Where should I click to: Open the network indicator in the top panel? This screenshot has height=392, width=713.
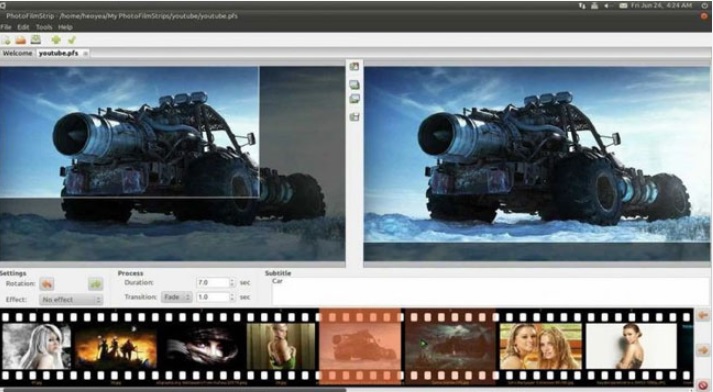pos(582,5)
